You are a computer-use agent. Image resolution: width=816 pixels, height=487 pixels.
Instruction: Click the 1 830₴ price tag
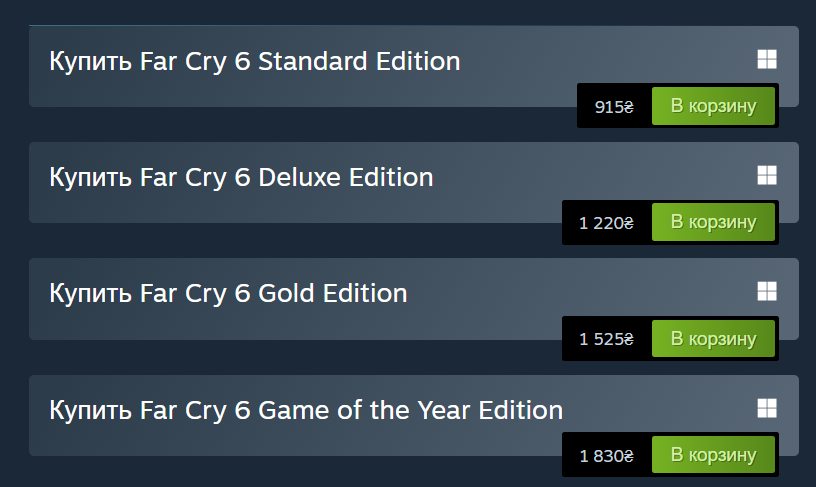point(606,456)
